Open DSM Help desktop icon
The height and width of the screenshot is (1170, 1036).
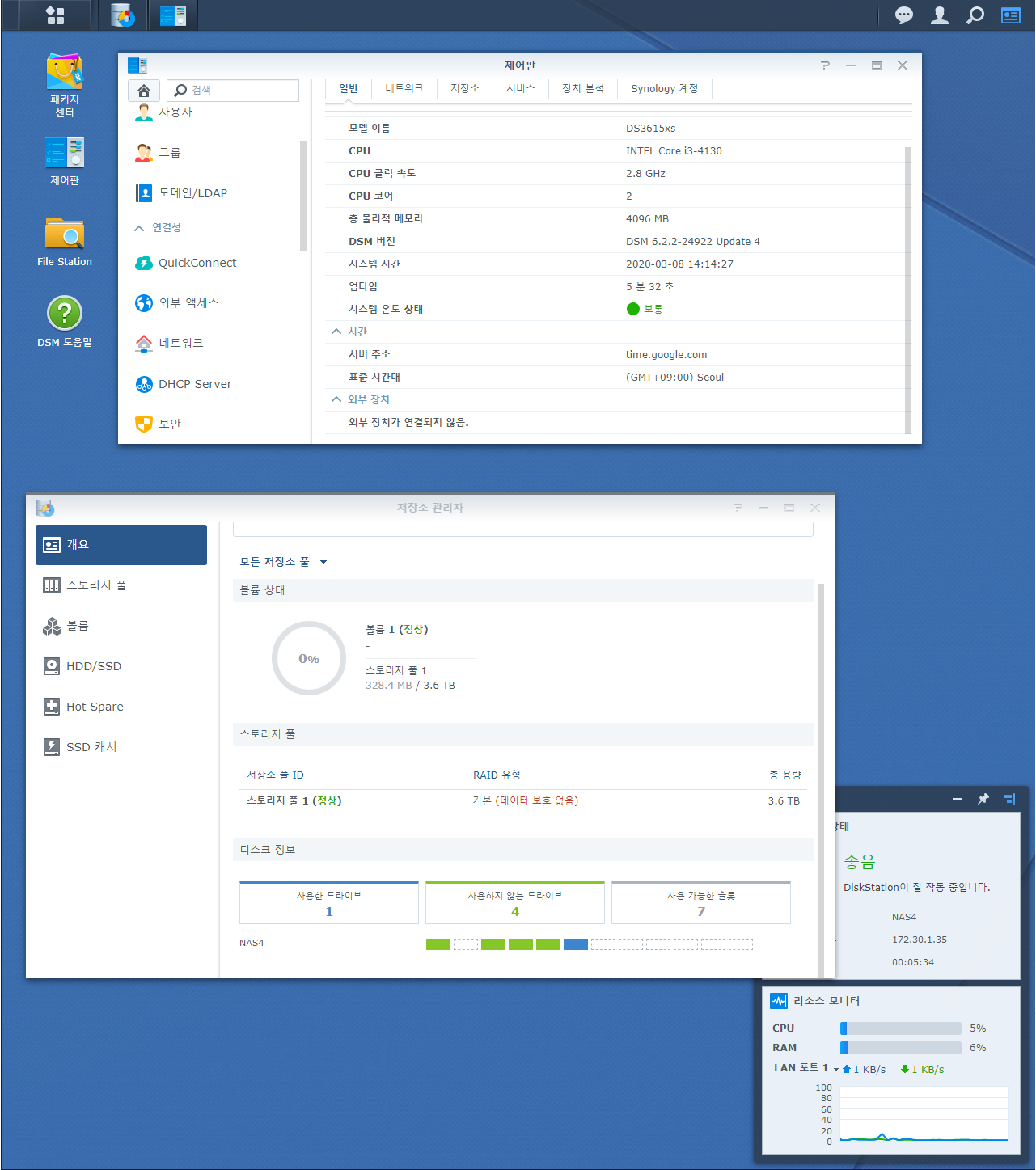pyautogui.click(x=65, y=322)
